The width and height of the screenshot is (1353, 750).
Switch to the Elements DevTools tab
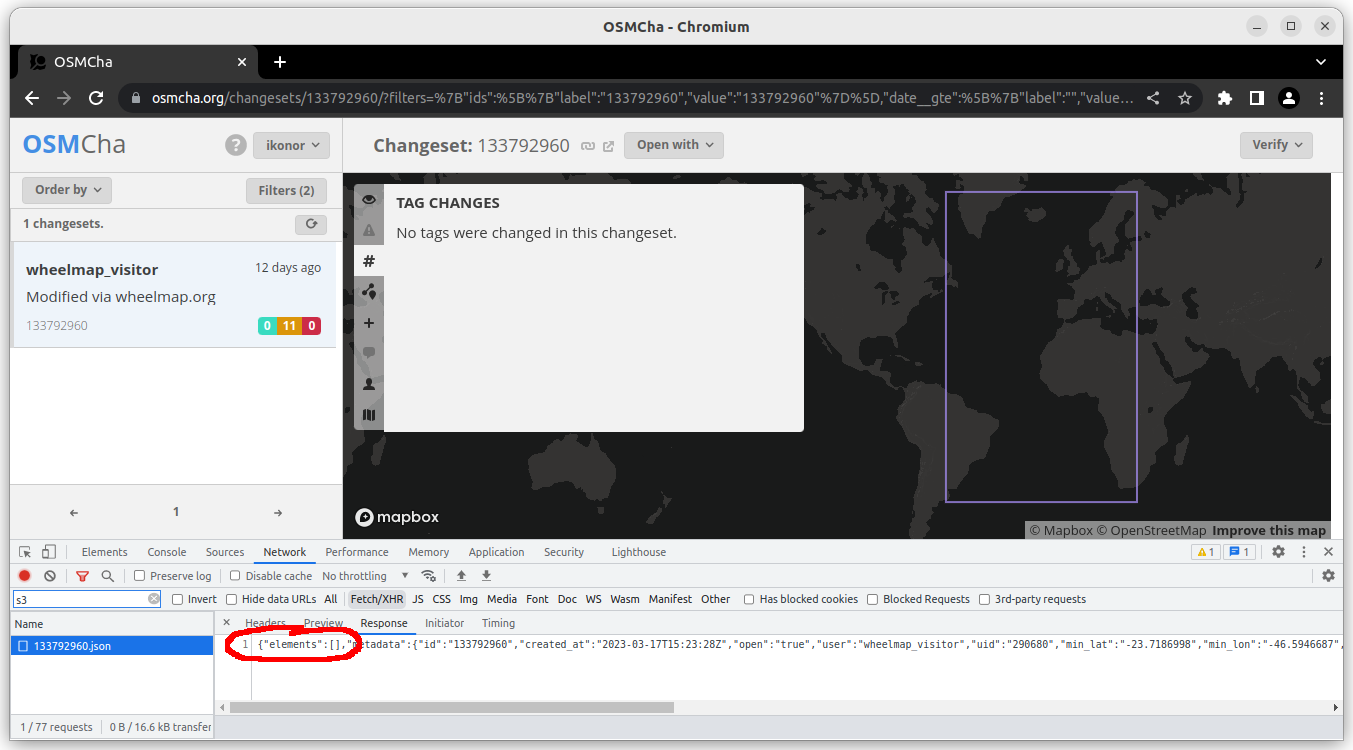point(104,552)
